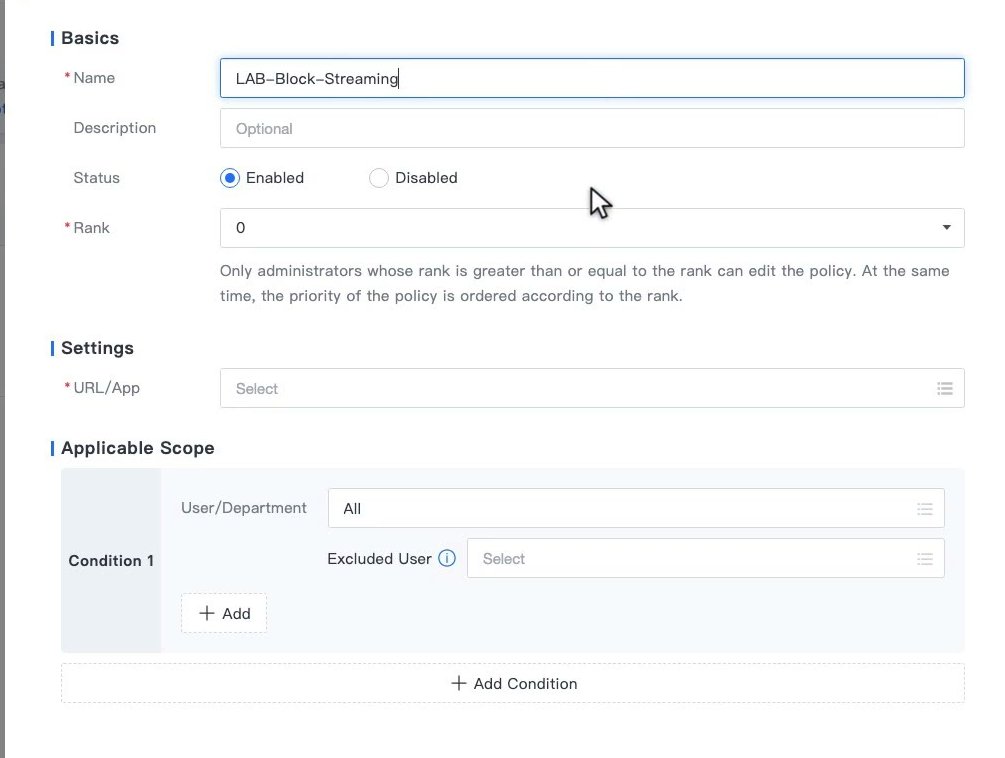Image resolution: width=1005 pixels, height=758 pixels.
Task: Click the Excluded User label
Action: click(x=379, y=559)
